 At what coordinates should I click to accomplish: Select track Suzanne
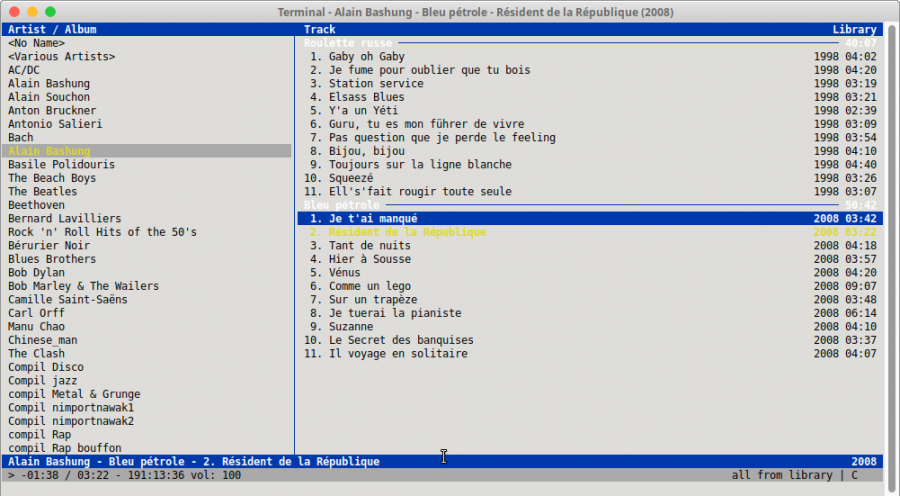[590, 327]
